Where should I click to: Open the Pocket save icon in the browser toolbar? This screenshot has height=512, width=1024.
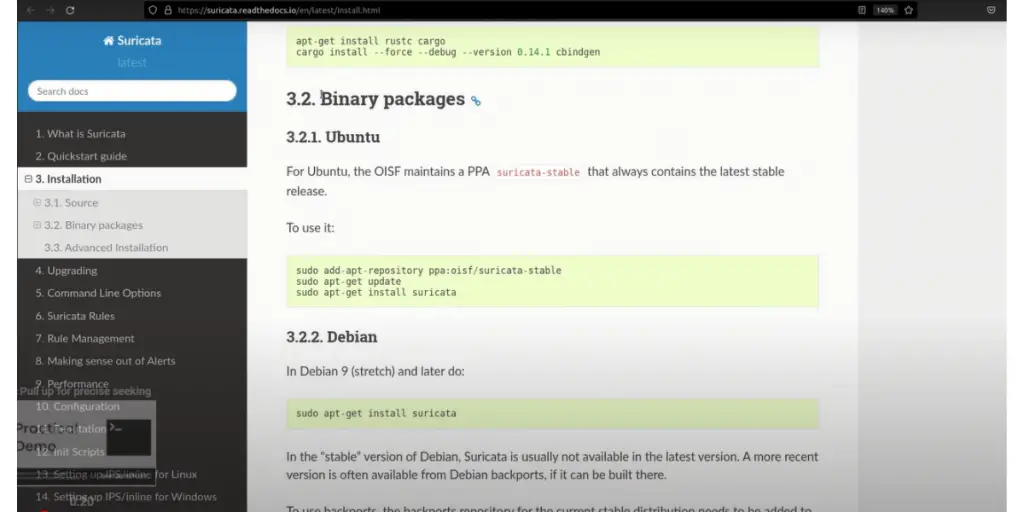(x=991, y=10)
